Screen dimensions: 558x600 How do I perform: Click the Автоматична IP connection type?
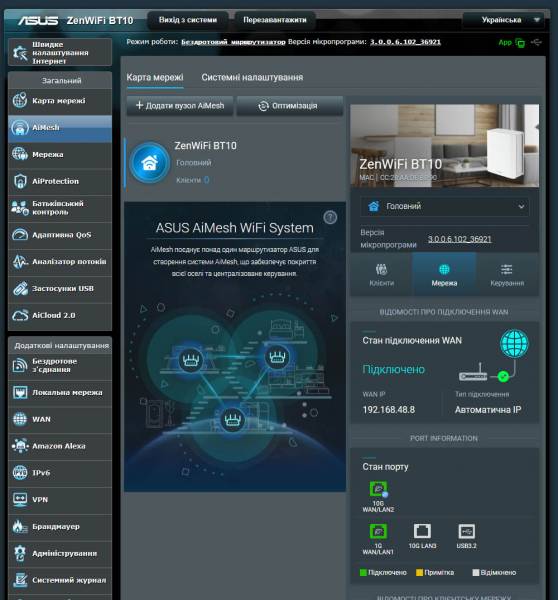click(x=488, y=410)
